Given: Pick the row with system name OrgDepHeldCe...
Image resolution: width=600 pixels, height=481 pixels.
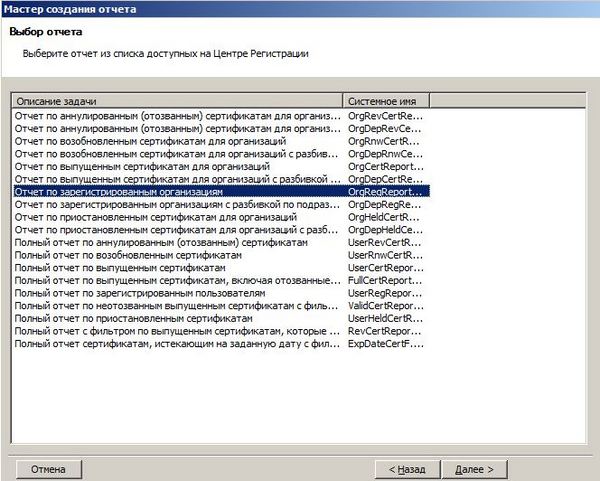Looking at the screenshot, I should [x=221, y=230].
